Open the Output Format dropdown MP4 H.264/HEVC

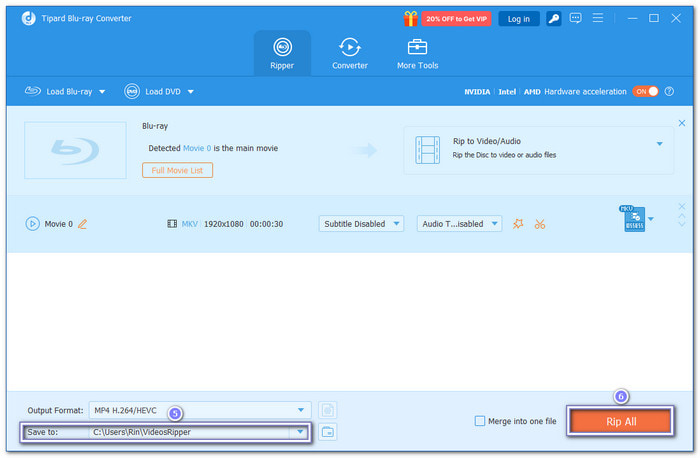(x=200, y=410)
